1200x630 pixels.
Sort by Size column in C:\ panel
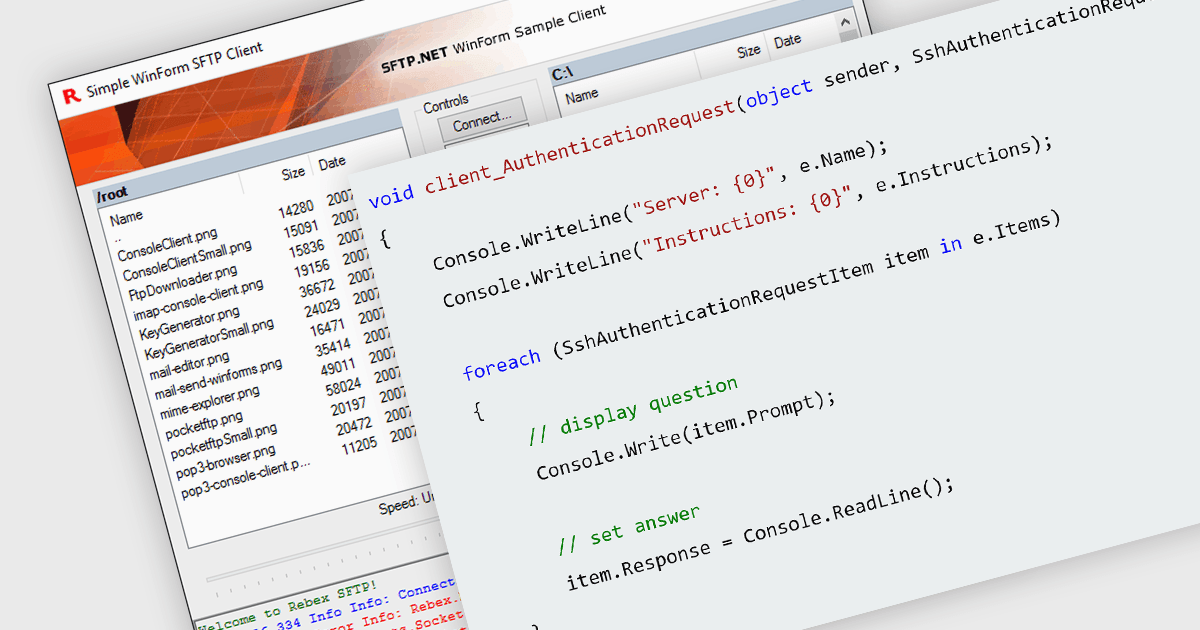(749, 50)
